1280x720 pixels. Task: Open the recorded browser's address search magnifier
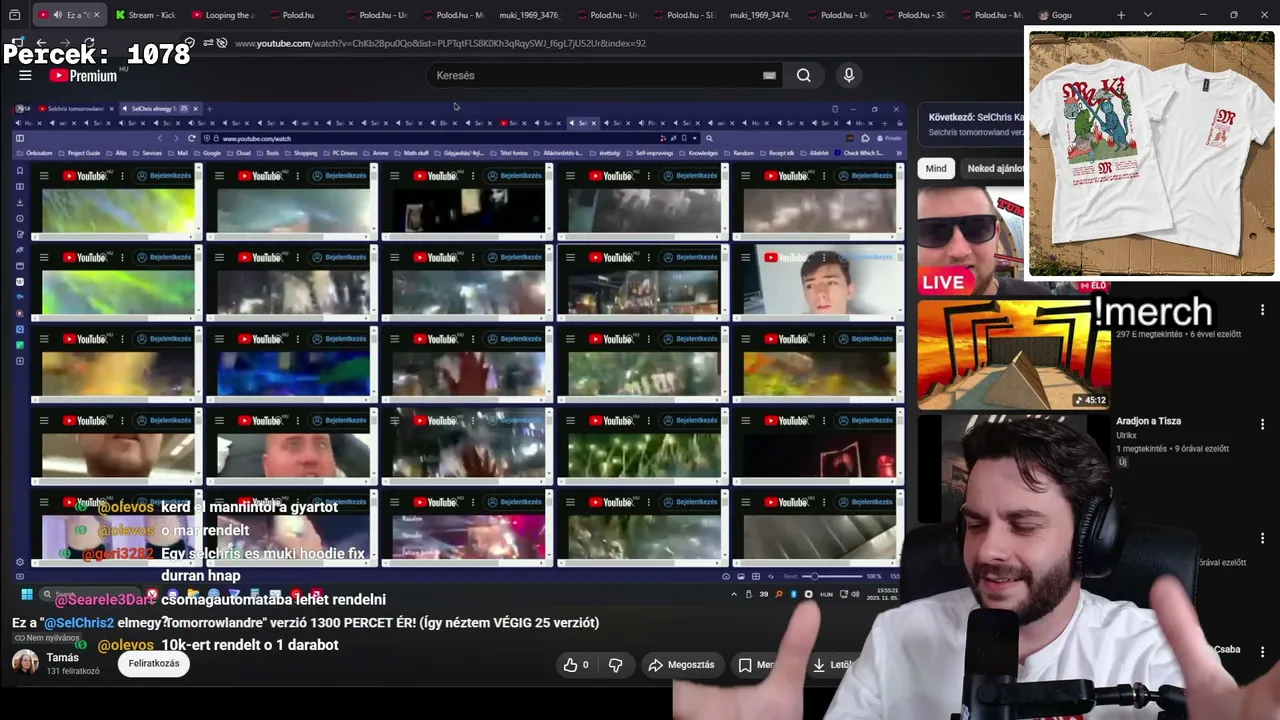pyautogui.click(x=709, y=138)
